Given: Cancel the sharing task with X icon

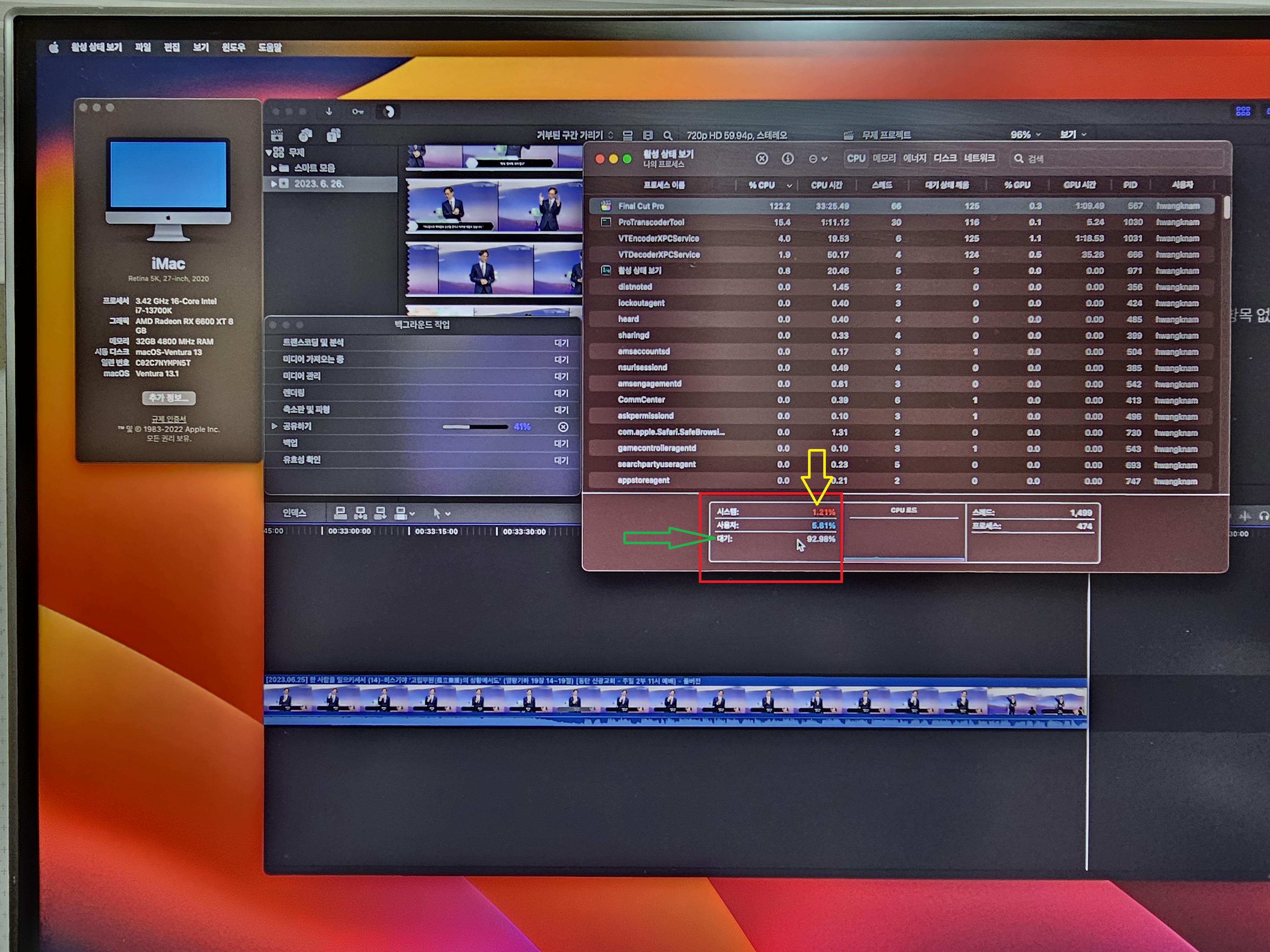Looking at the screenshot, I should click(563, 426).
